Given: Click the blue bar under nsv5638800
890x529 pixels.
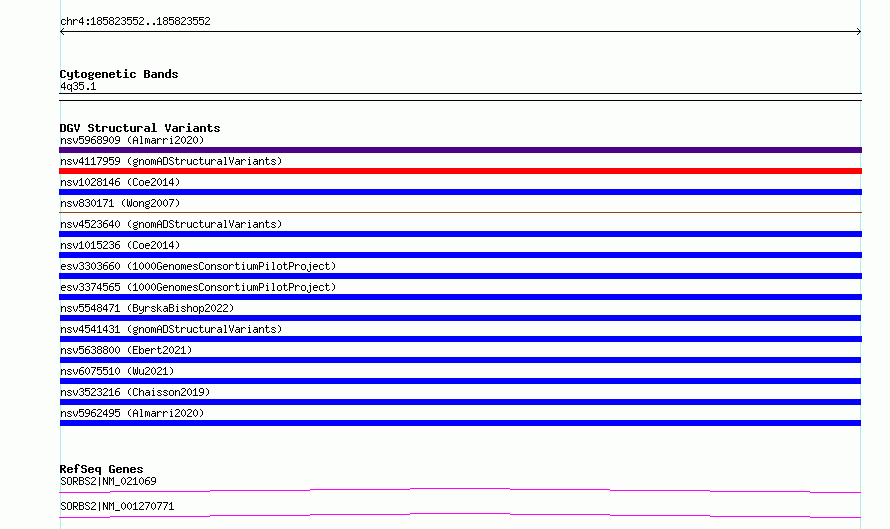Looking at the screenshot, I should coord(460,360).
